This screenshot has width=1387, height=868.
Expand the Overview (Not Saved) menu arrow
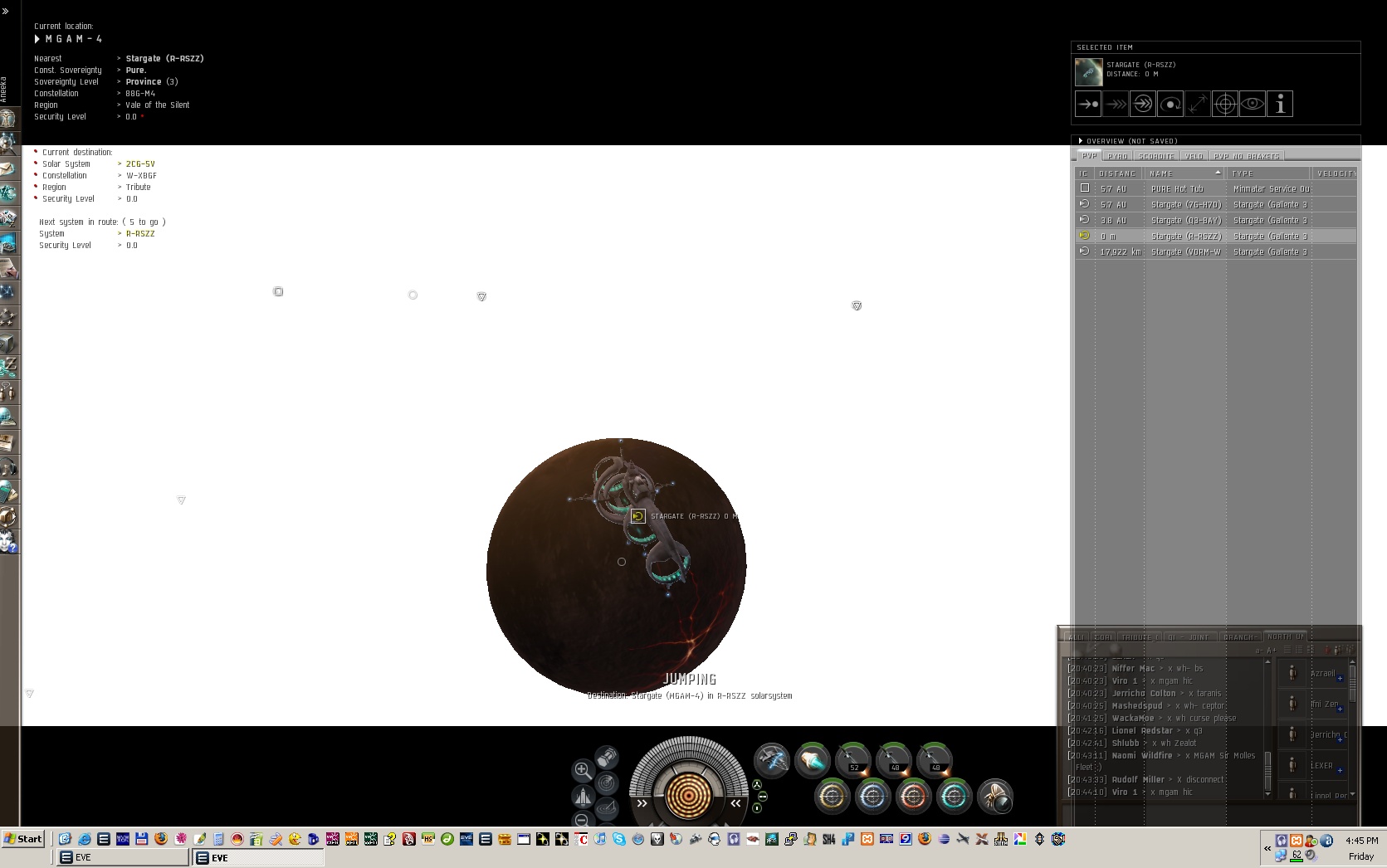click(1081, 141)
